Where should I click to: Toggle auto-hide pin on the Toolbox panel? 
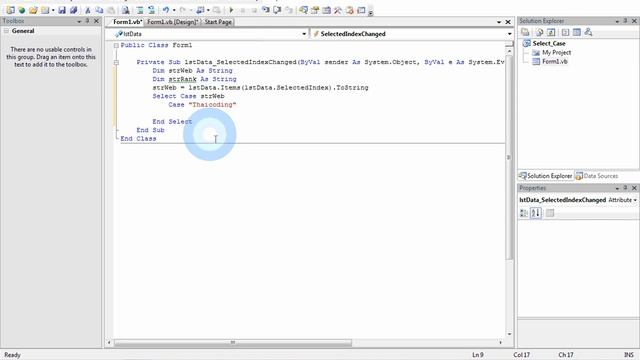click(x=87, y=21)
